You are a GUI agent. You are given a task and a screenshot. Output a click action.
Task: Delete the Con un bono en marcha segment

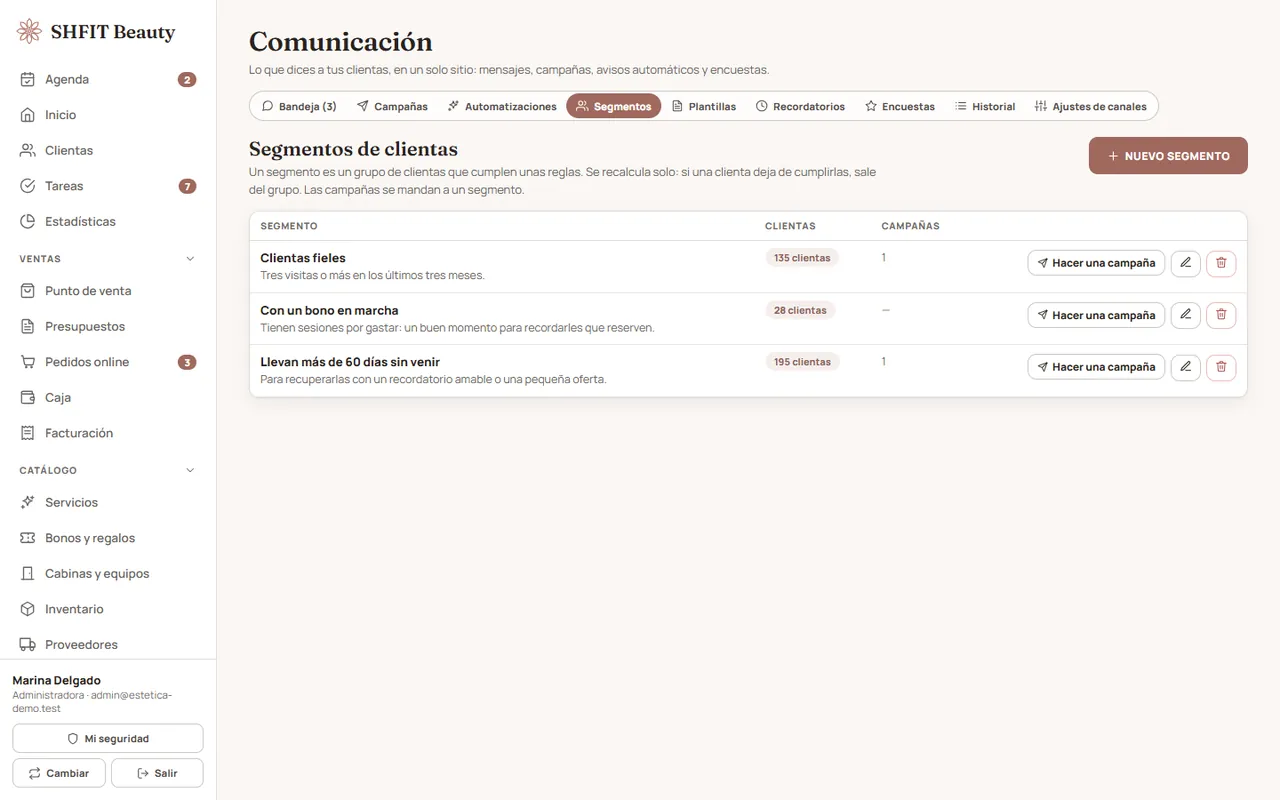(x=1221, y=315)
